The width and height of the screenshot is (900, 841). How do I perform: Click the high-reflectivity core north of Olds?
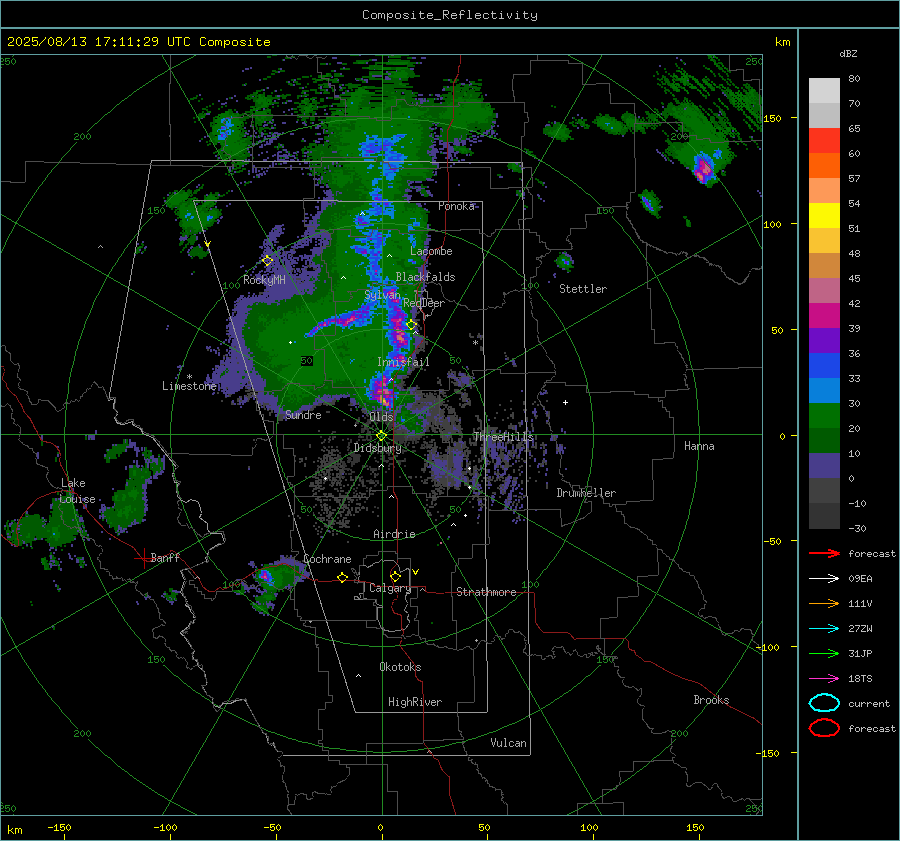382,392
